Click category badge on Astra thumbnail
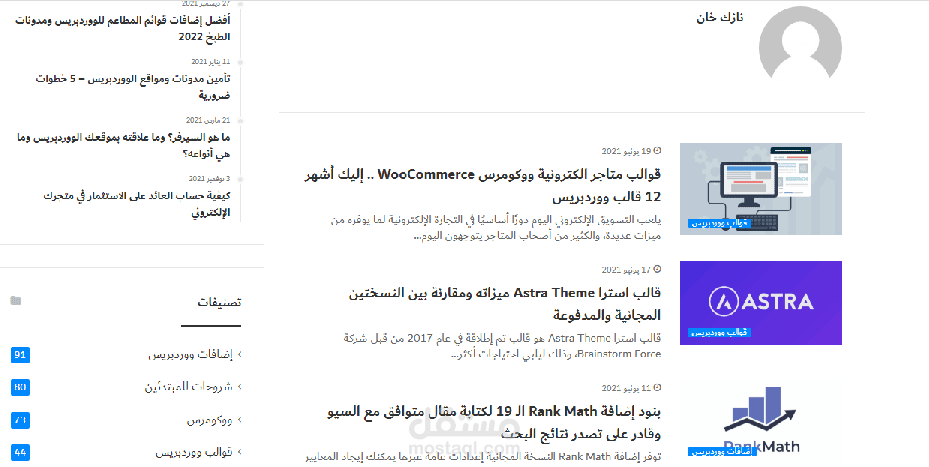The width and height of the screenshot is (929, 467). tap(719, 332)
